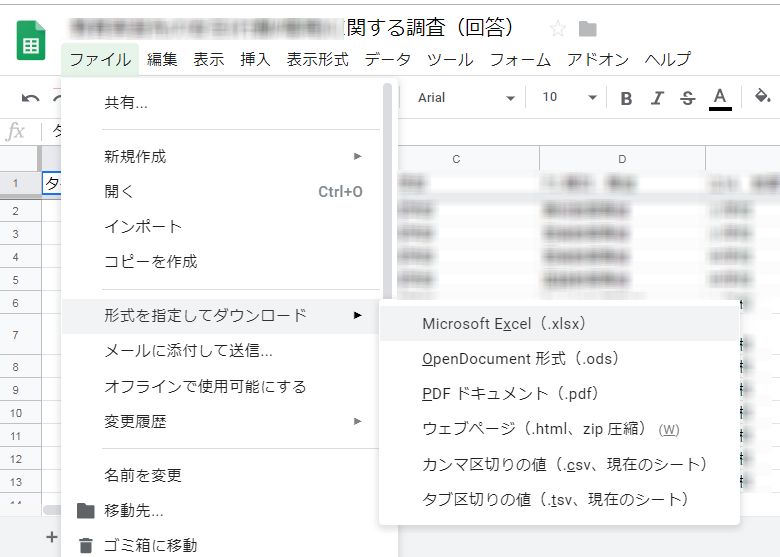Open the フォーム menu
The height and width of the screenshot is (557, 780).
click(520, 60)
